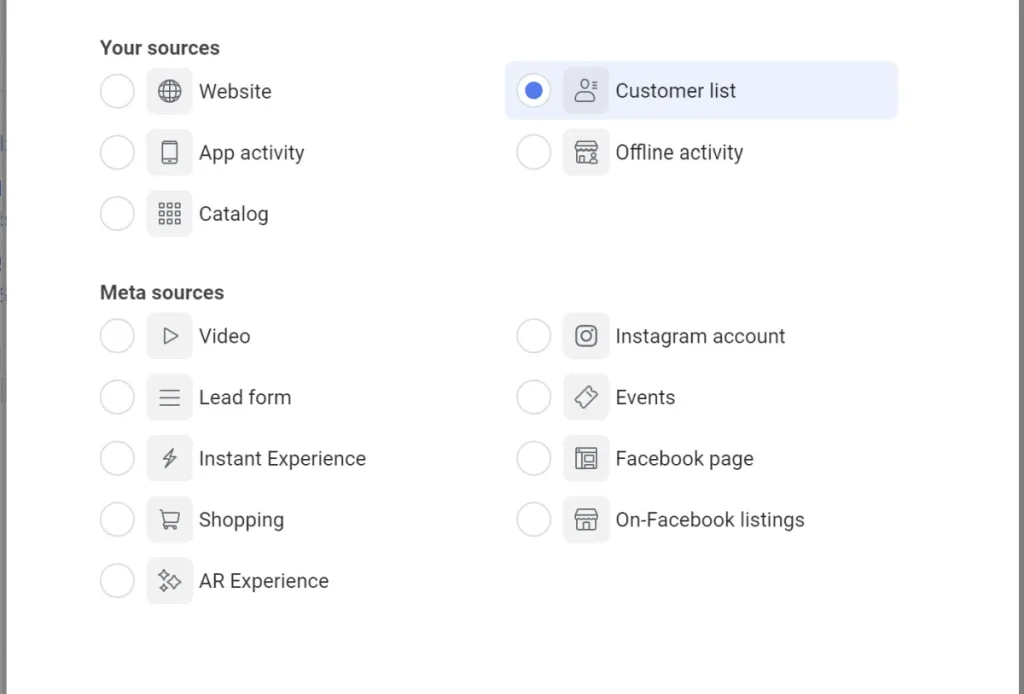Image resolution: width=1024 pixels, height=694 pixels.
Task: Click the grid icon for Catalog
Action: (x=170, y=214)
